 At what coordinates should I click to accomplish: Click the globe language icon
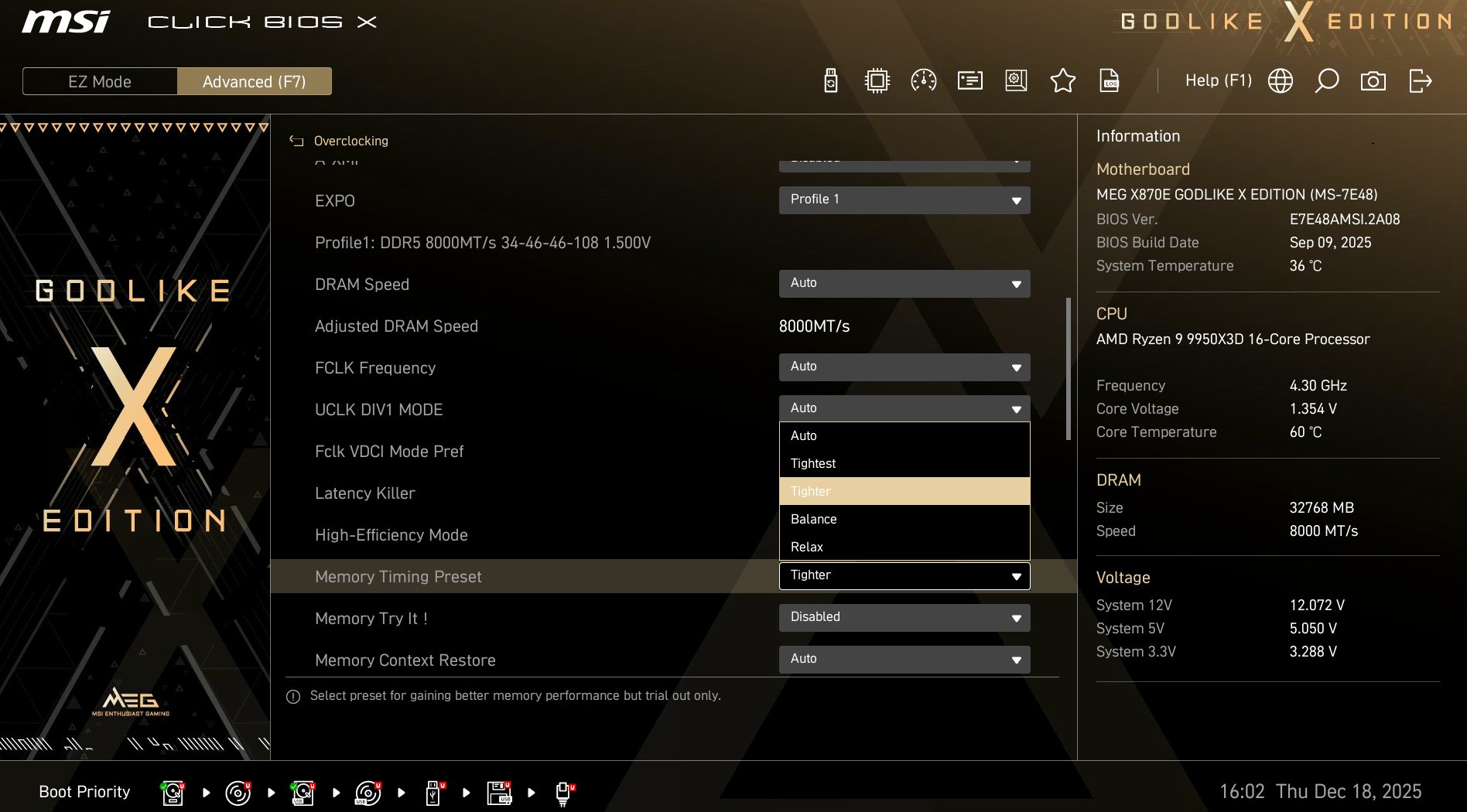pos(1280,80)
